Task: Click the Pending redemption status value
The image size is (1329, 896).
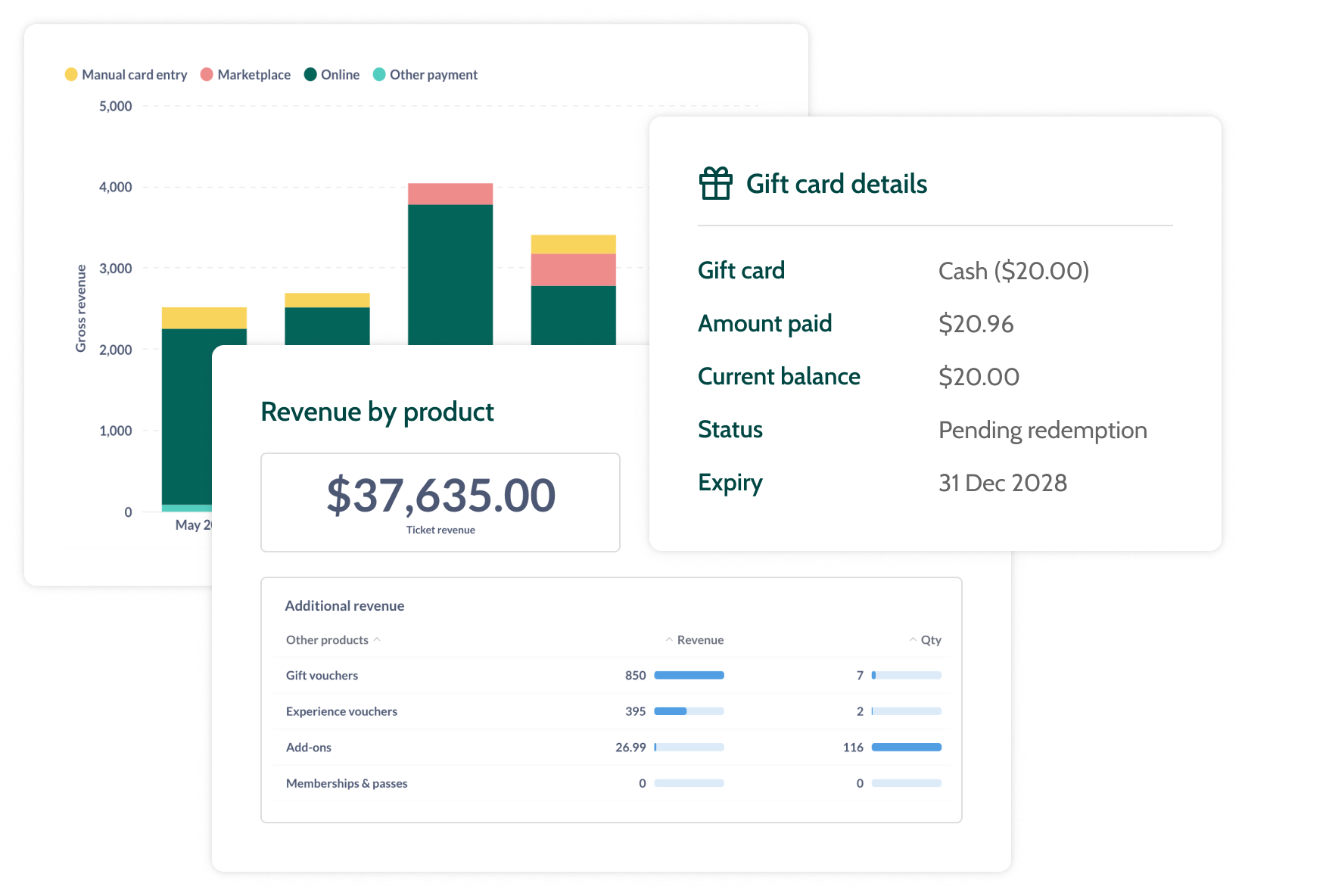Action: point(1042,430)
